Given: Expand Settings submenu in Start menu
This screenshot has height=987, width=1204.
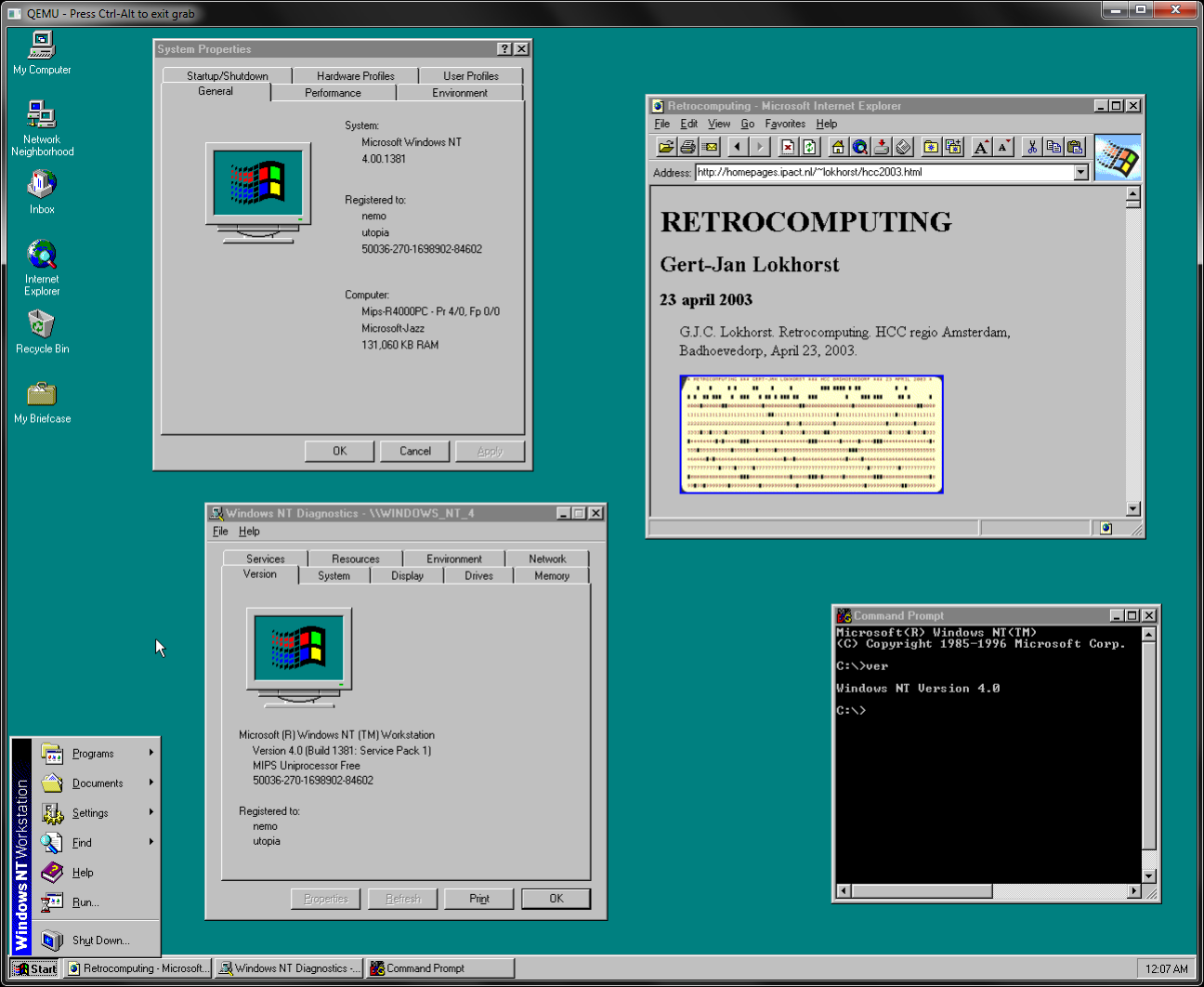Looking at the screenshot, I should coord(97,812).
